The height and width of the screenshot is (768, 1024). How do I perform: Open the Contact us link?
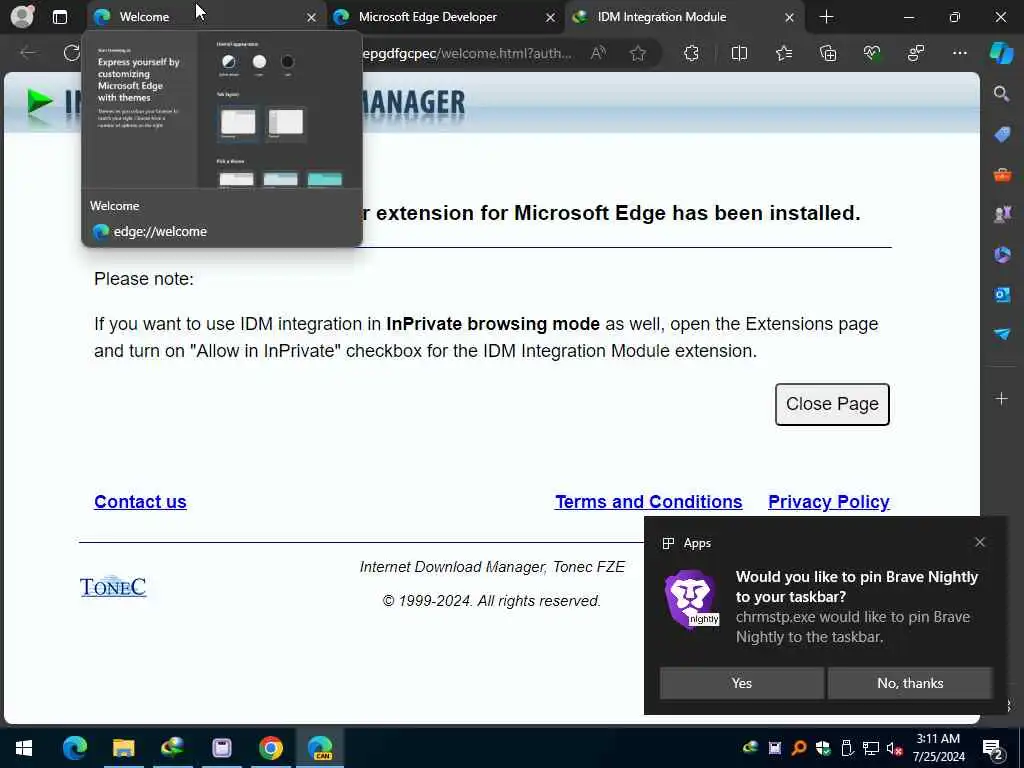[x=140, y=502]
